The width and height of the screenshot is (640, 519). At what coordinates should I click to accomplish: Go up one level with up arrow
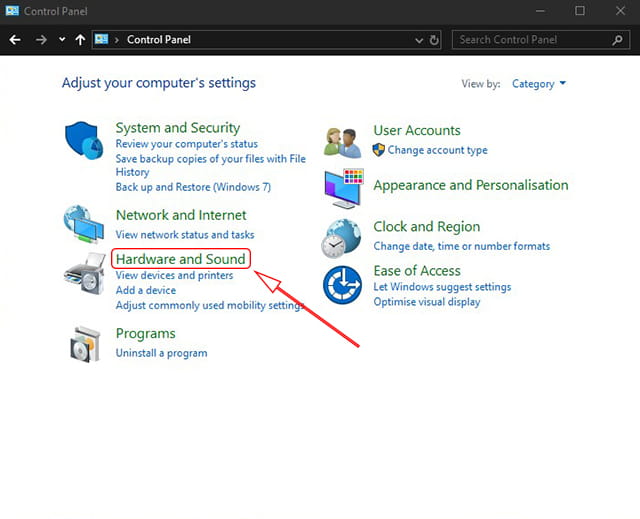tap(80, 40)
